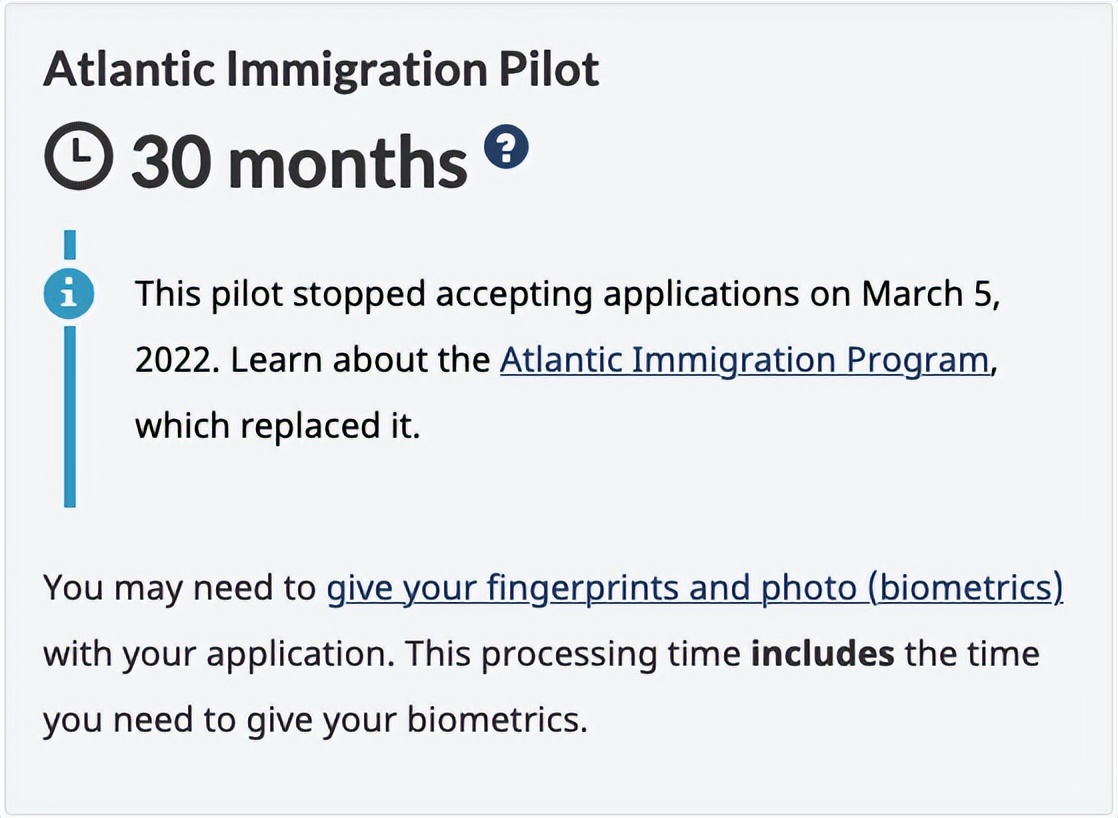Image resolution: width=1118 pixels, height=818 pixels.
Task: Click the date text March 5,
Action: tap(931, 294)
